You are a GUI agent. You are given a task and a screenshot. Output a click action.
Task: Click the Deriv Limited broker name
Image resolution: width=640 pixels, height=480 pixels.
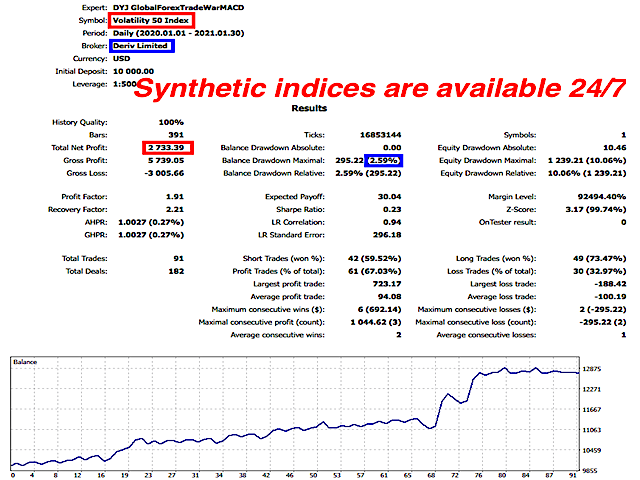coord(140,46)
